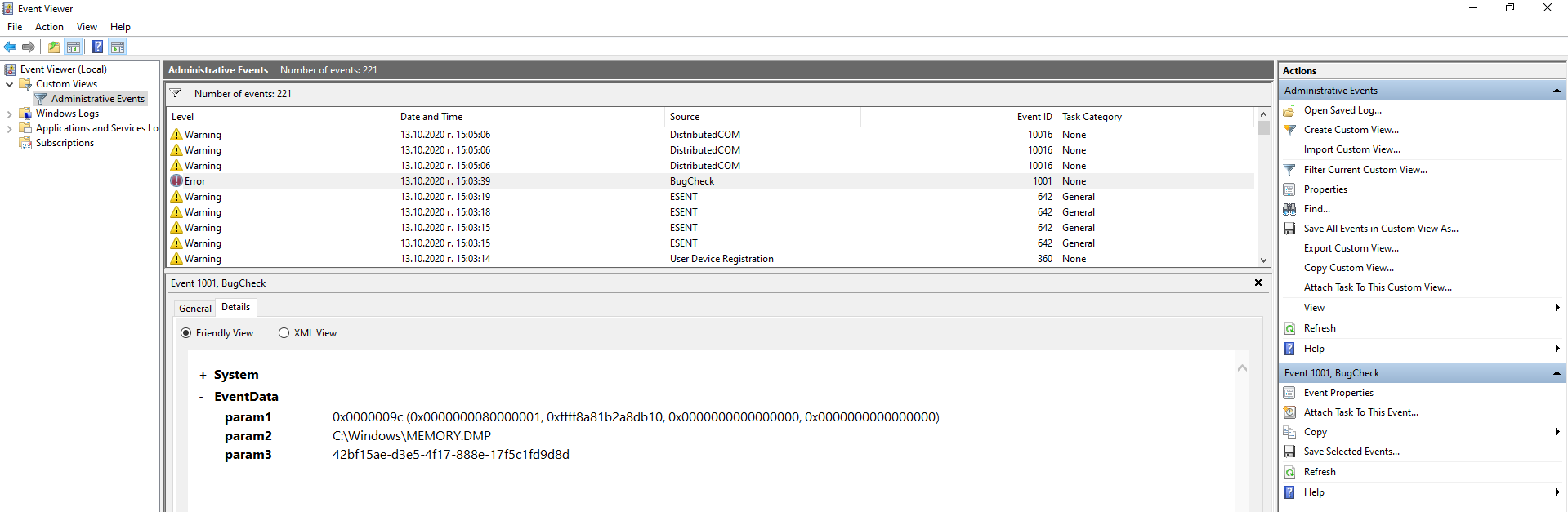Open the File menu
Screen dimensions: 1568x512
[15, 27]
